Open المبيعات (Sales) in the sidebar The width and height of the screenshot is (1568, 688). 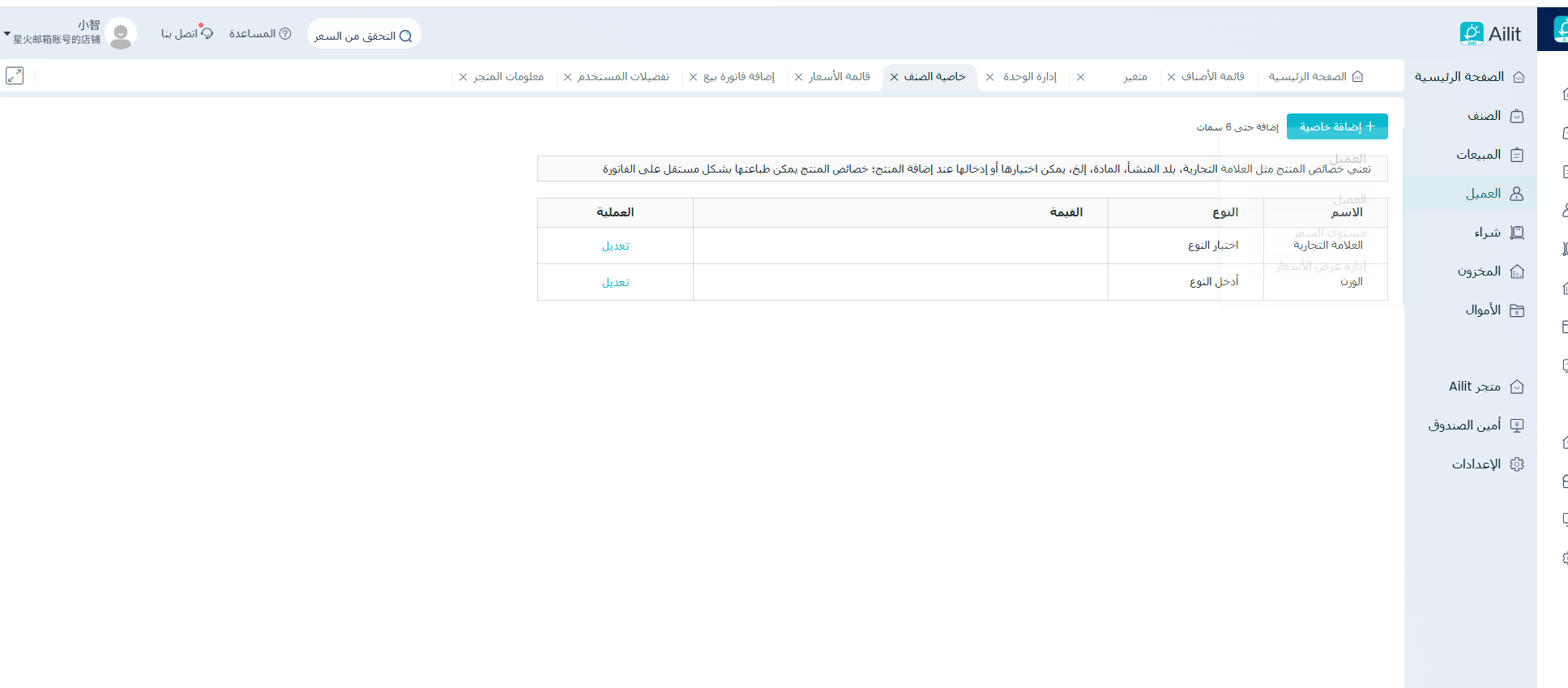coord(1479,155)
